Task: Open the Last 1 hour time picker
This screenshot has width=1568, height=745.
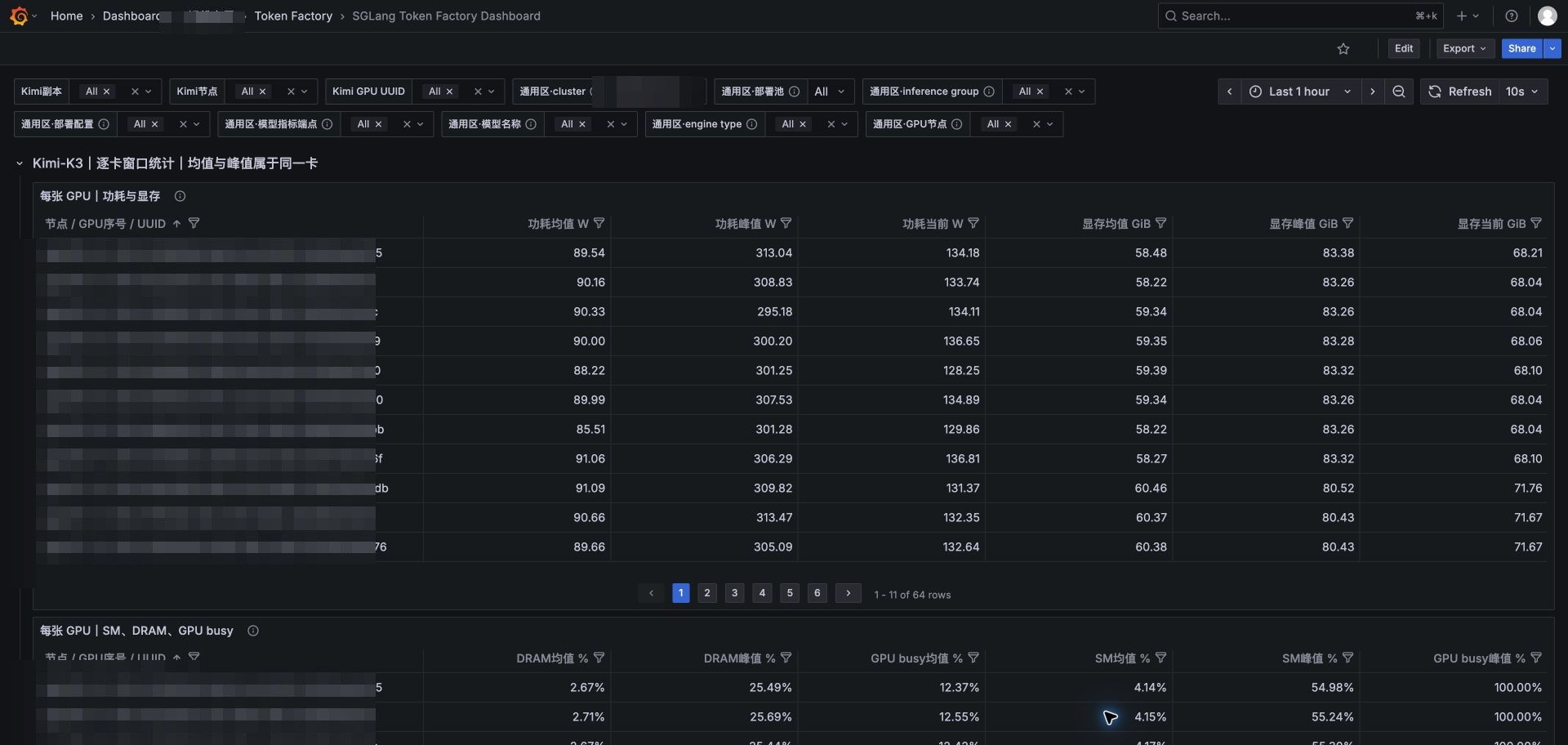Action: (1300, 91)
